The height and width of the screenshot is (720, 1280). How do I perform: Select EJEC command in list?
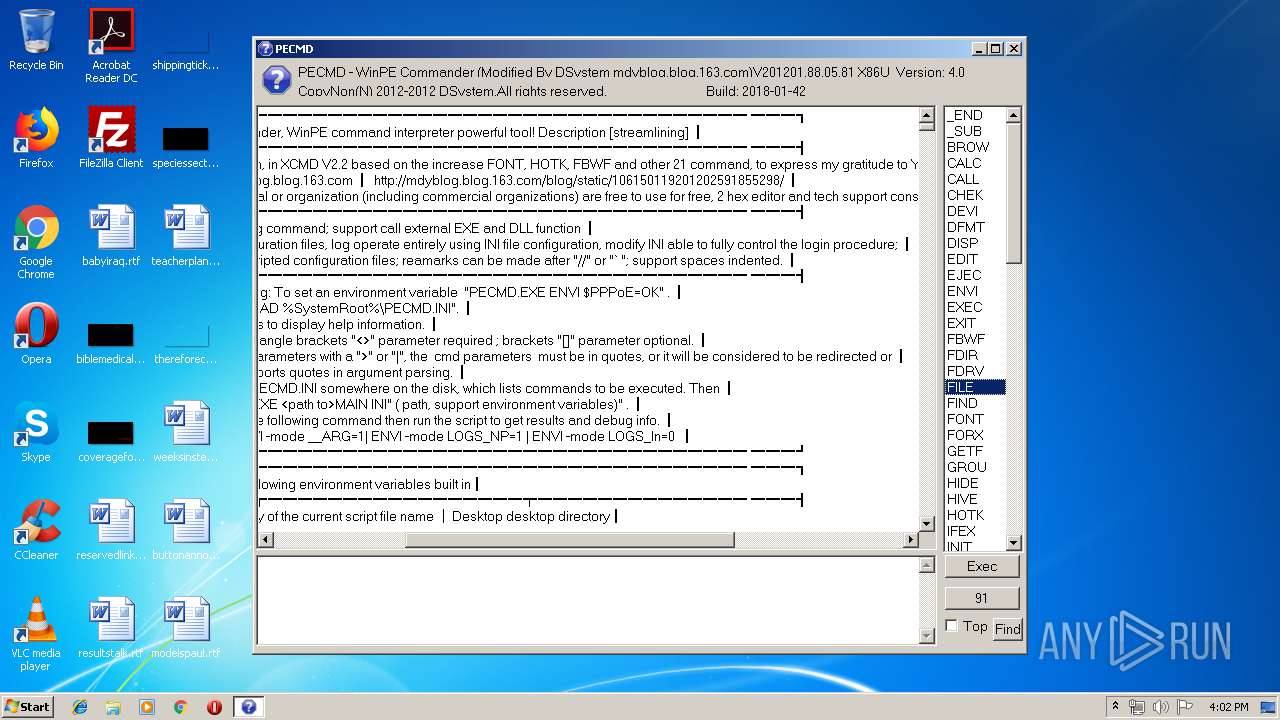click(975, 275)
